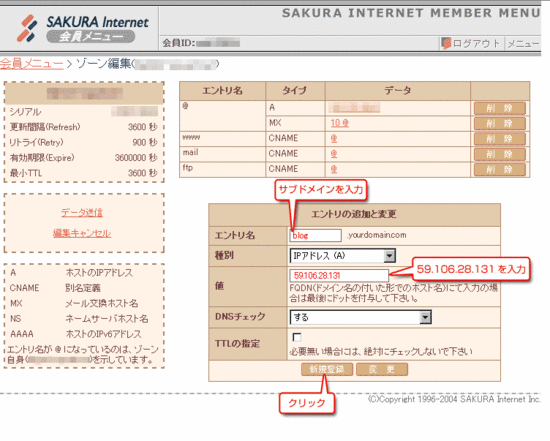Viewport: 550px width, 441px height.
Task: Click the SAKURA Internet logo
Action: tap(83, 29)
